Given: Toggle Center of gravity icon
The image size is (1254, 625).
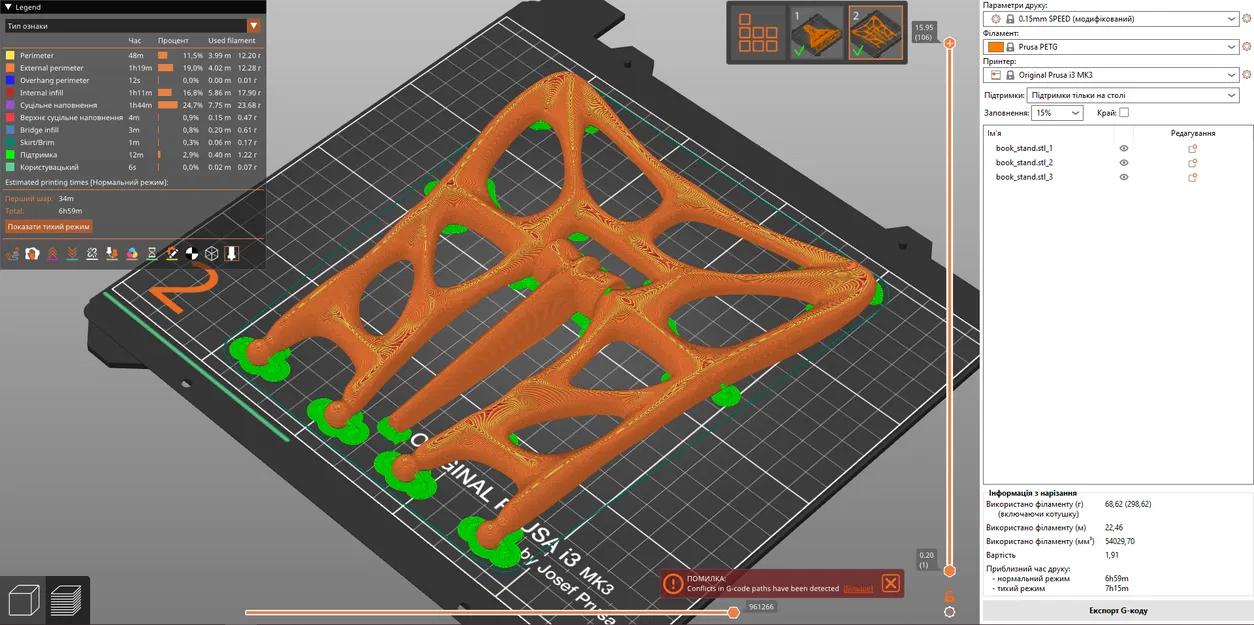Looking at the screenshot, I should (192, 254).
